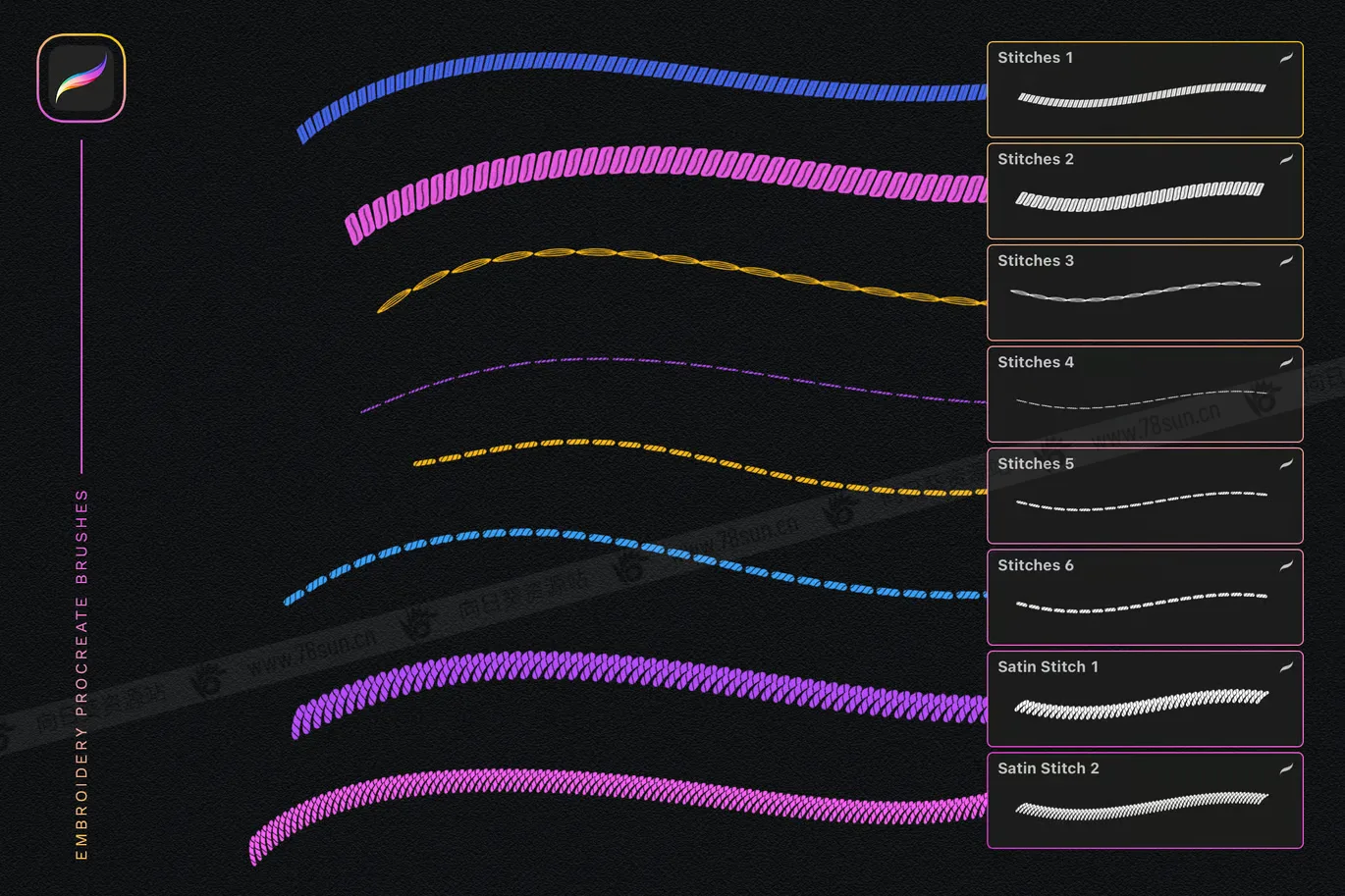Viewport: 1345px width, 896px height.
Task: Pick the Satin Stitch 1 brush preview
Action: tap(1141, 704)
